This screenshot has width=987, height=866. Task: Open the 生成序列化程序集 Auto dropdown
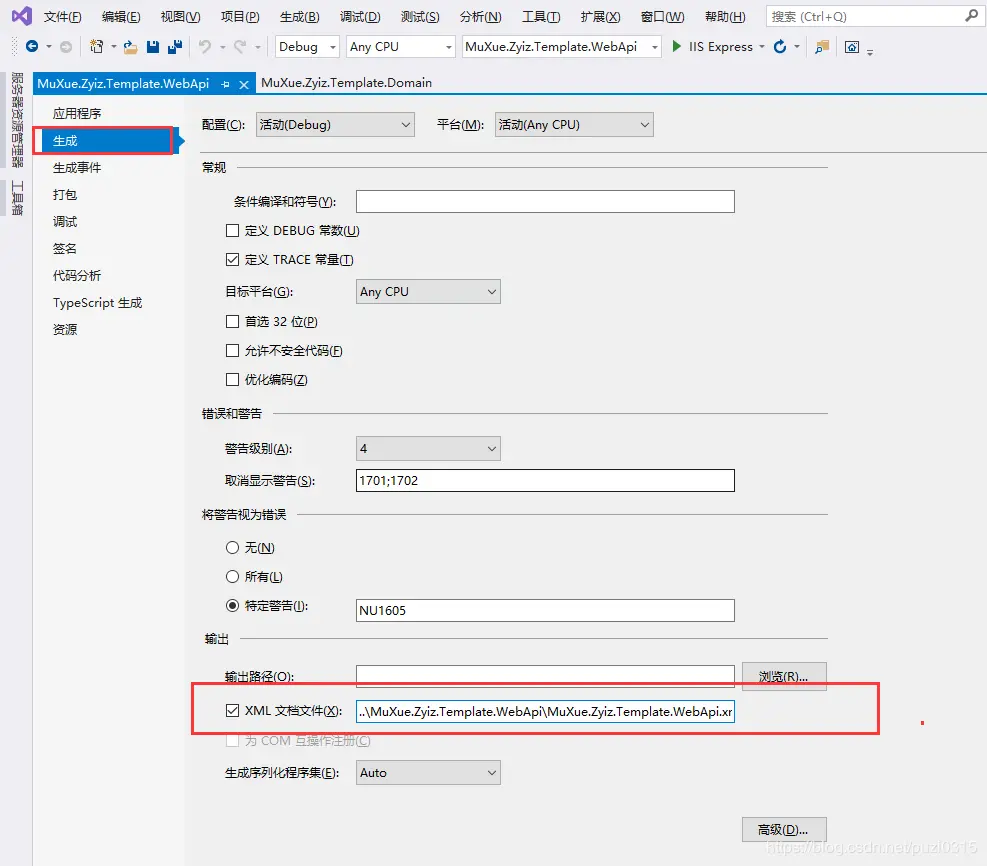[428, 773]
